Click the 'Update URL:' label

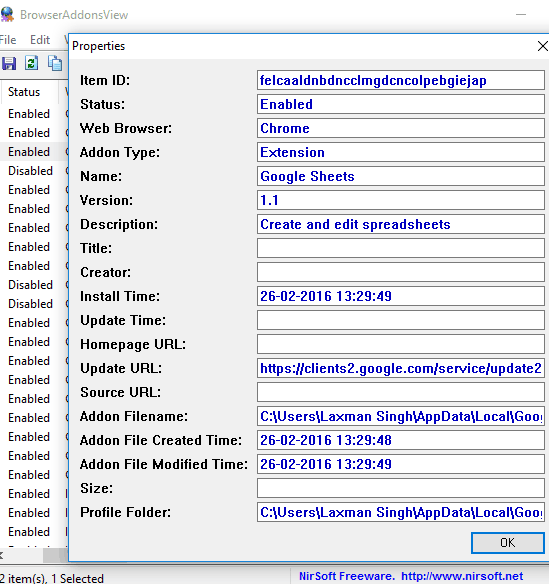(121, 368)
